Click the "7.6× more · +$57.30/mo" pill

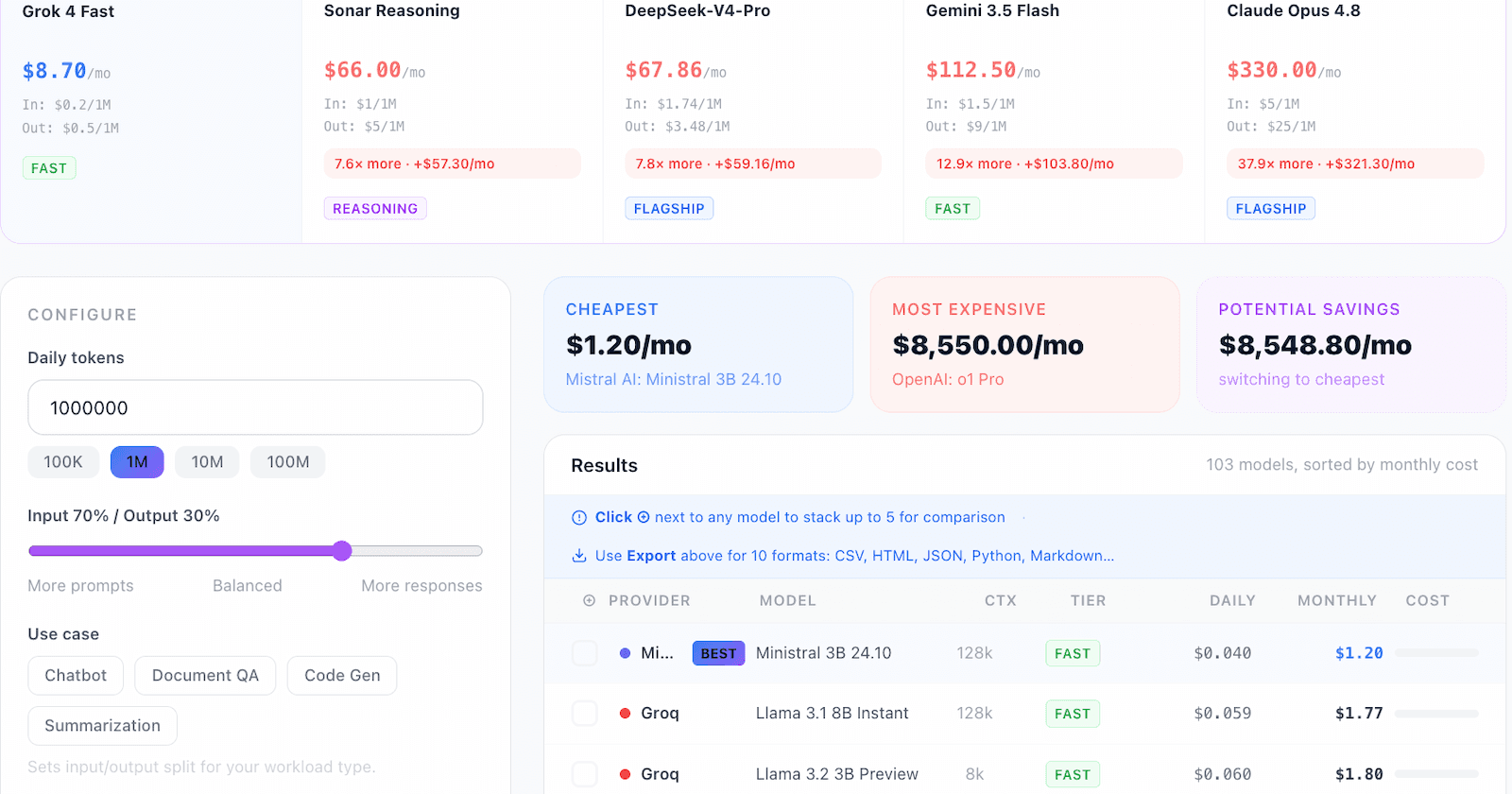(x=452, y=164)
